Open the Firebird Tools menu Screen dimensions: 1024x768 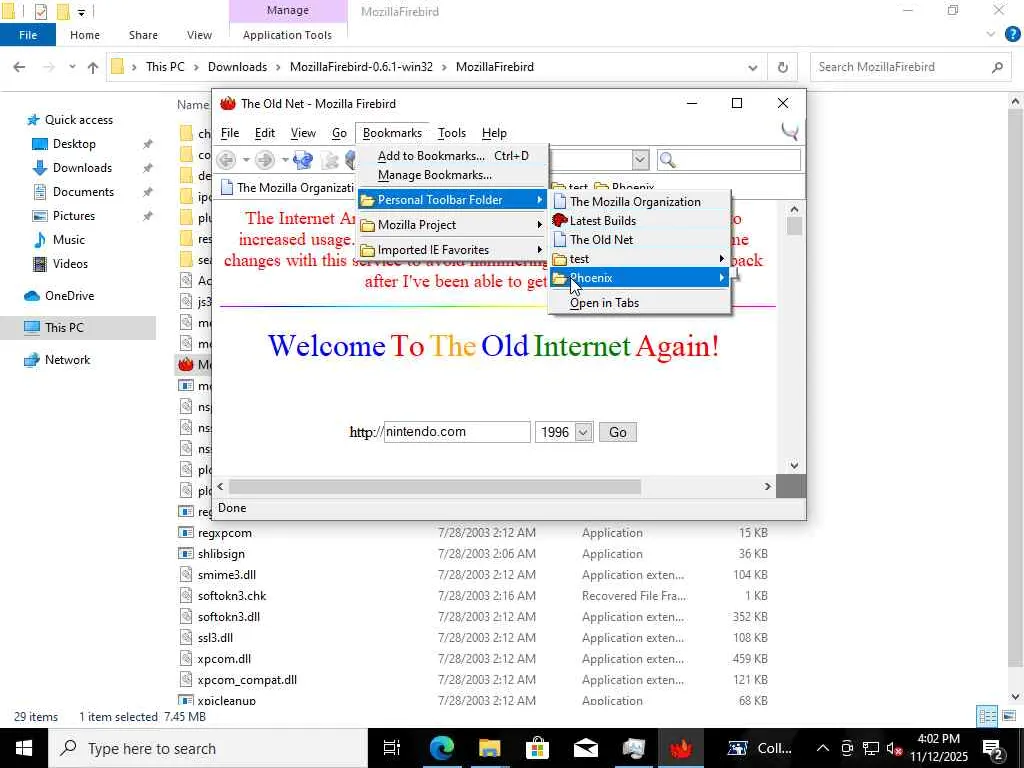click(452, 133)
